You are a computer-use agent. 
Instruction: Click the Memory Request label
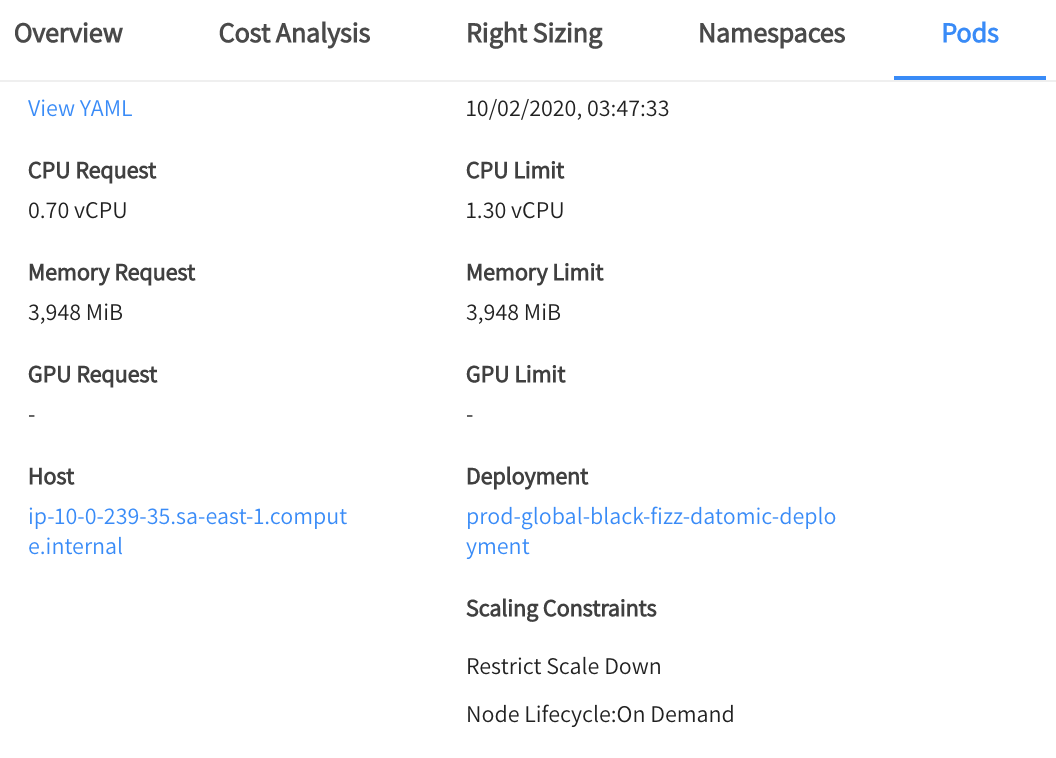[112, 273]
